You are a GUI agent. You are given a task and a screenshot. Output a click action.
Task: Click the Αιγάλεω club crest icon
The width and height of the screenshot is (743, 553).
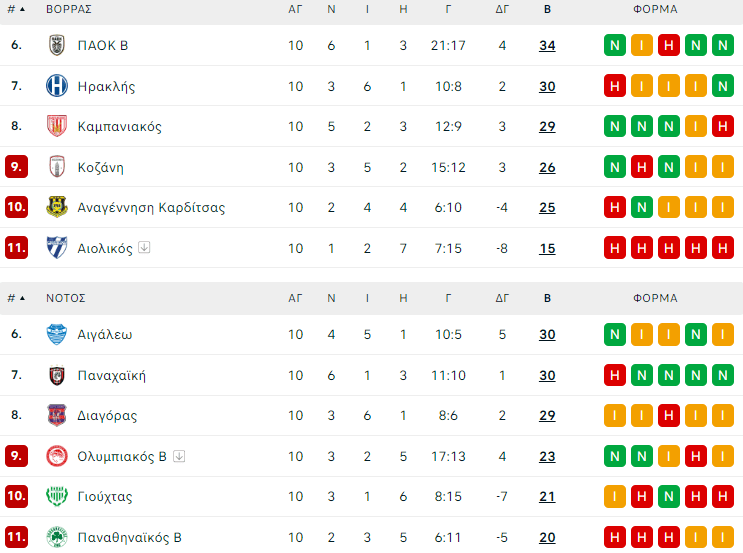click(56, 335)
